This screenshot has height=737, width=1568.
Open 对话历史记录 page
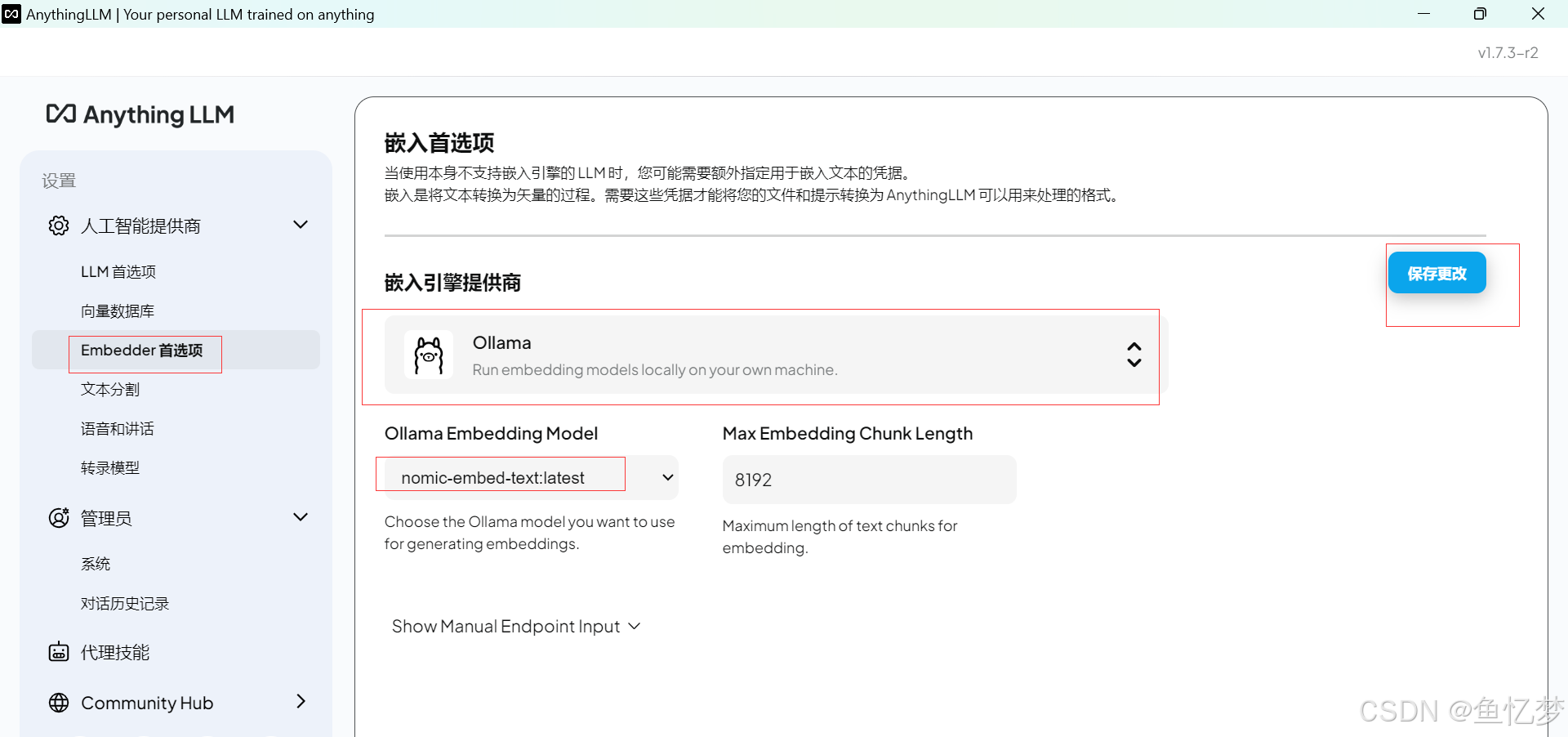[x=125, y=604]
